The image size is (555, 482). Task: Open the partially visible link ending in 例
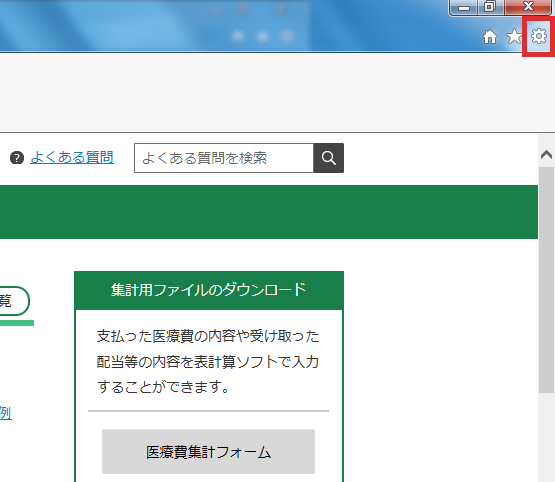tap(6, 413)
